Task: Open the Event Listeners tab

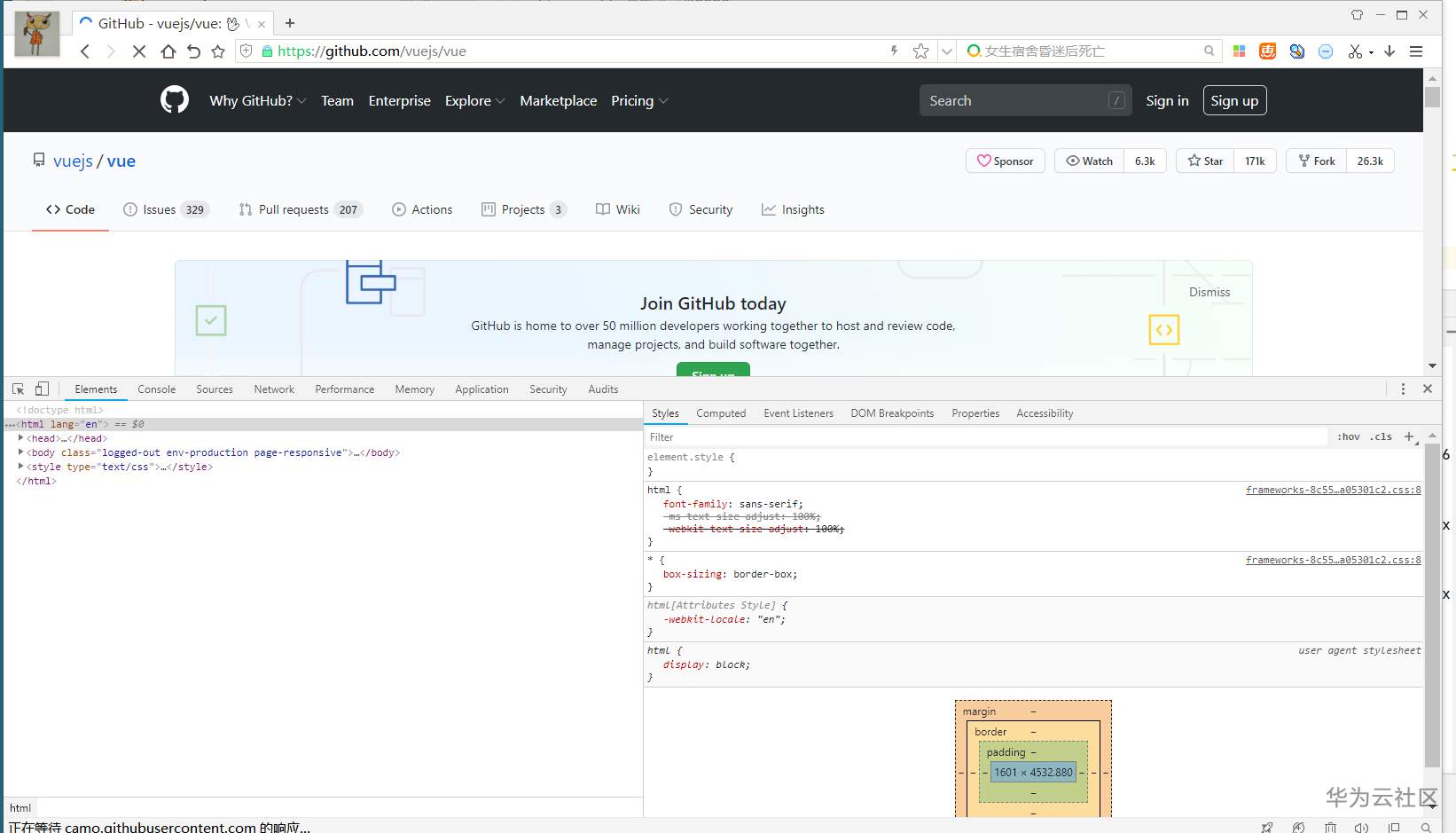Action: tap(798, 413)
